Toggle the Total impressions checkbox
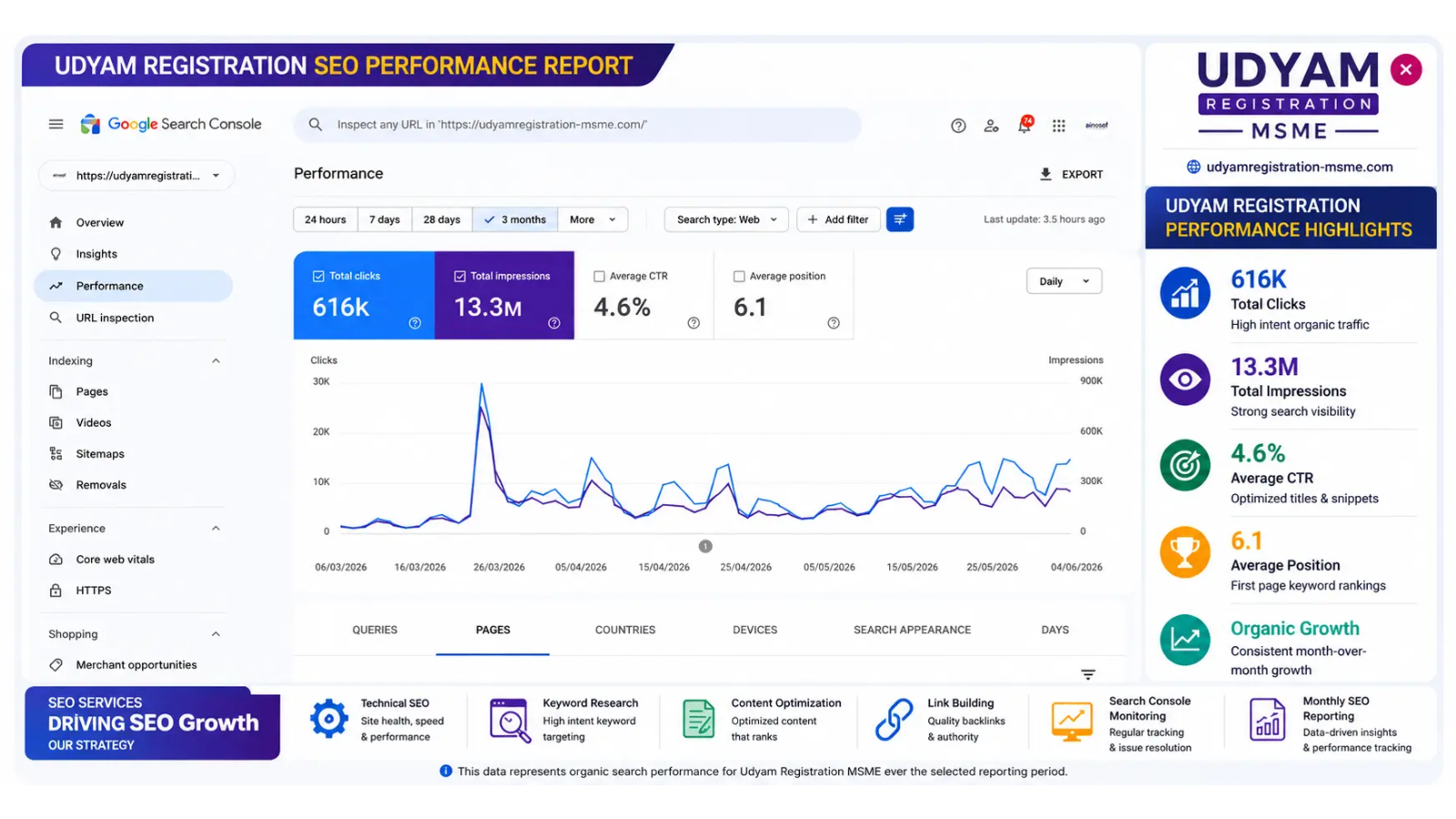 [460, 277]
